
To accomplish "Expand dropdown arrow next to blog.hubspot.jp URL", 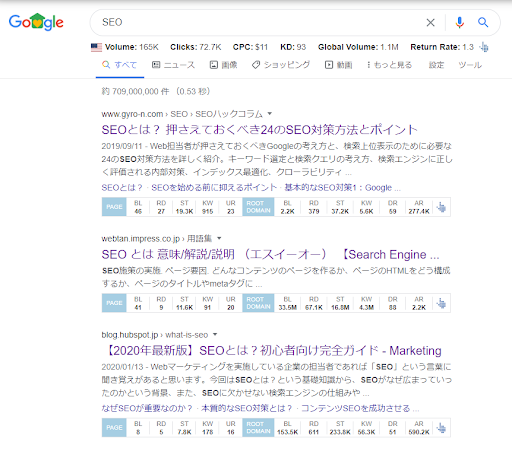I will pyautogui.click(x=215, y=334).
